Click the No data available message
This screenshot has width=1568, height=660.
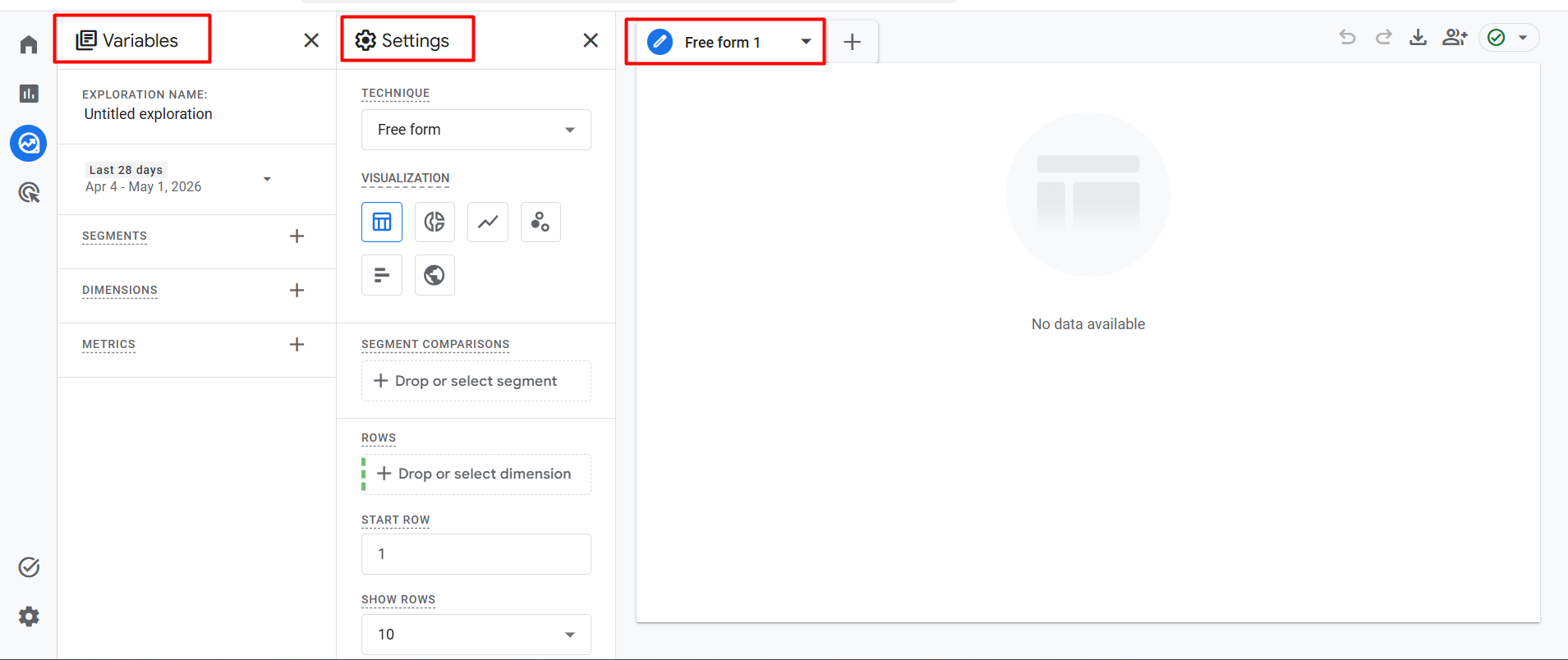click(1088, 324)
